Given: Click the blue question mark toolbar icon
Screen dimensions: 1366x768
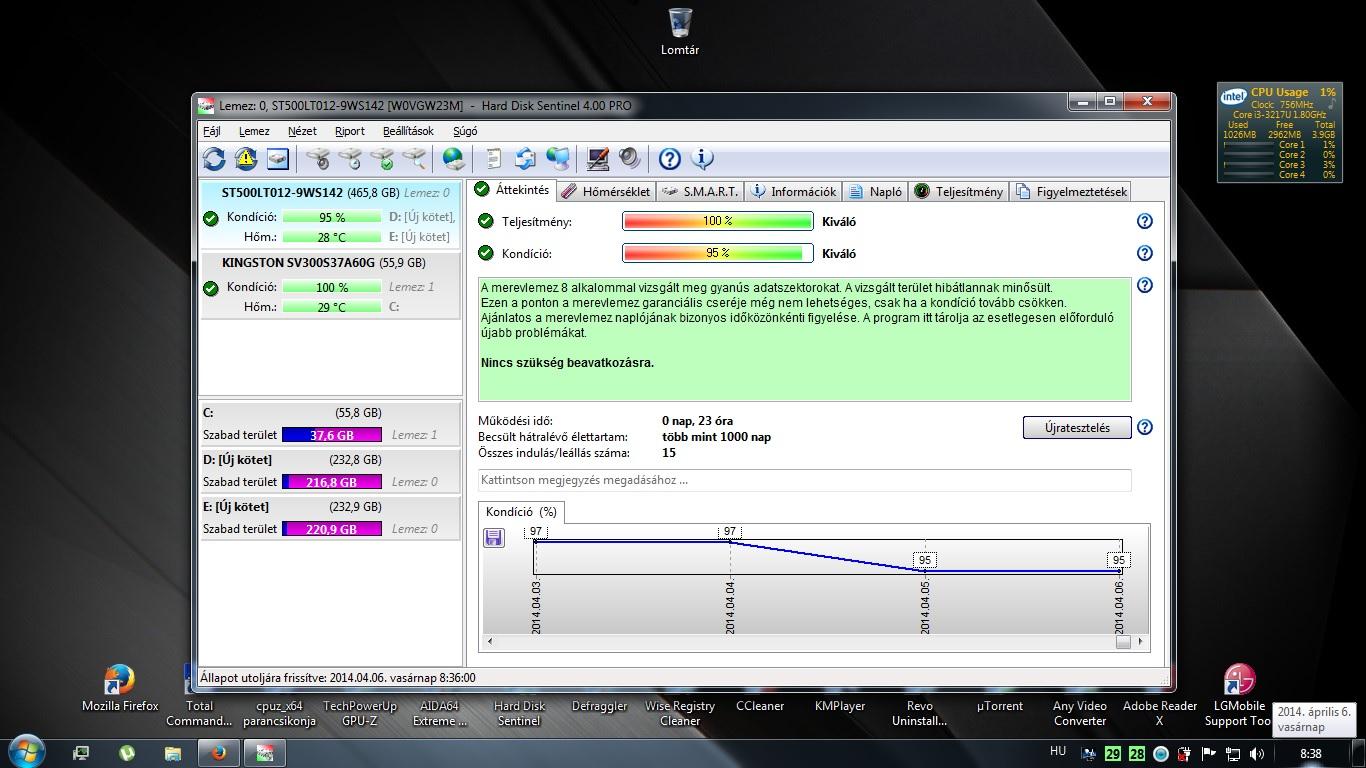Looking at the screenshot, I should 670,158.
